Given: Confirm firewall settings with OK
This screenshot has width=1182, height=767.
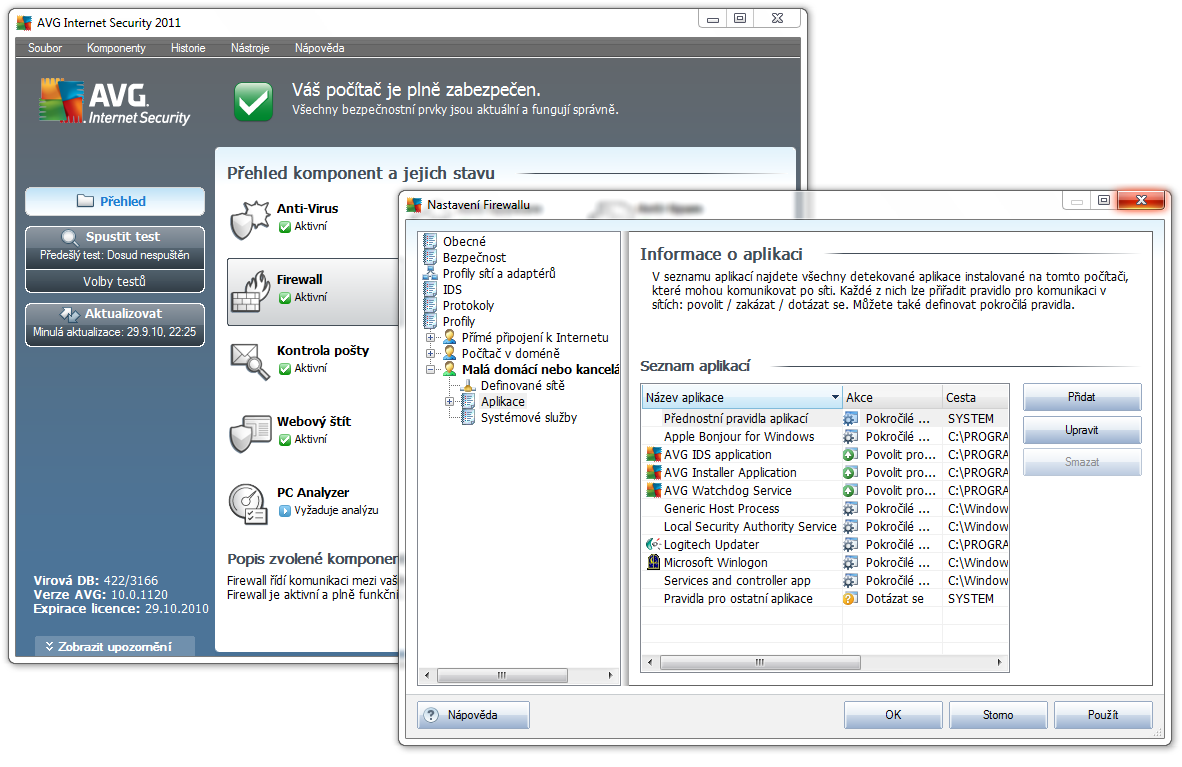Looking at the screenshot, I should 893,715.
